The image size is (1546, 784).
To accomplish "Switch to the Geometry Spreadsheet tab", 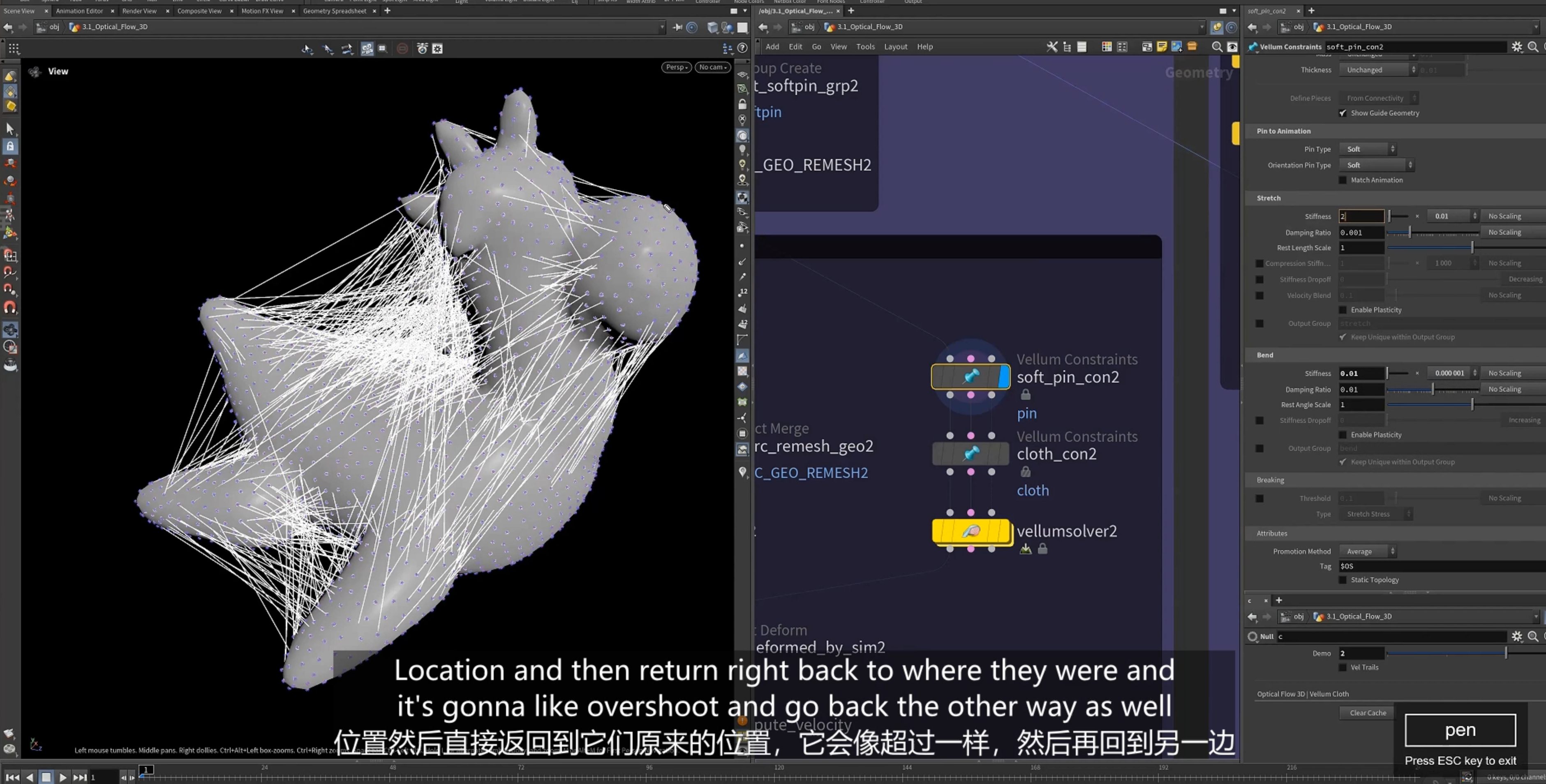I will tap(334, 11).
